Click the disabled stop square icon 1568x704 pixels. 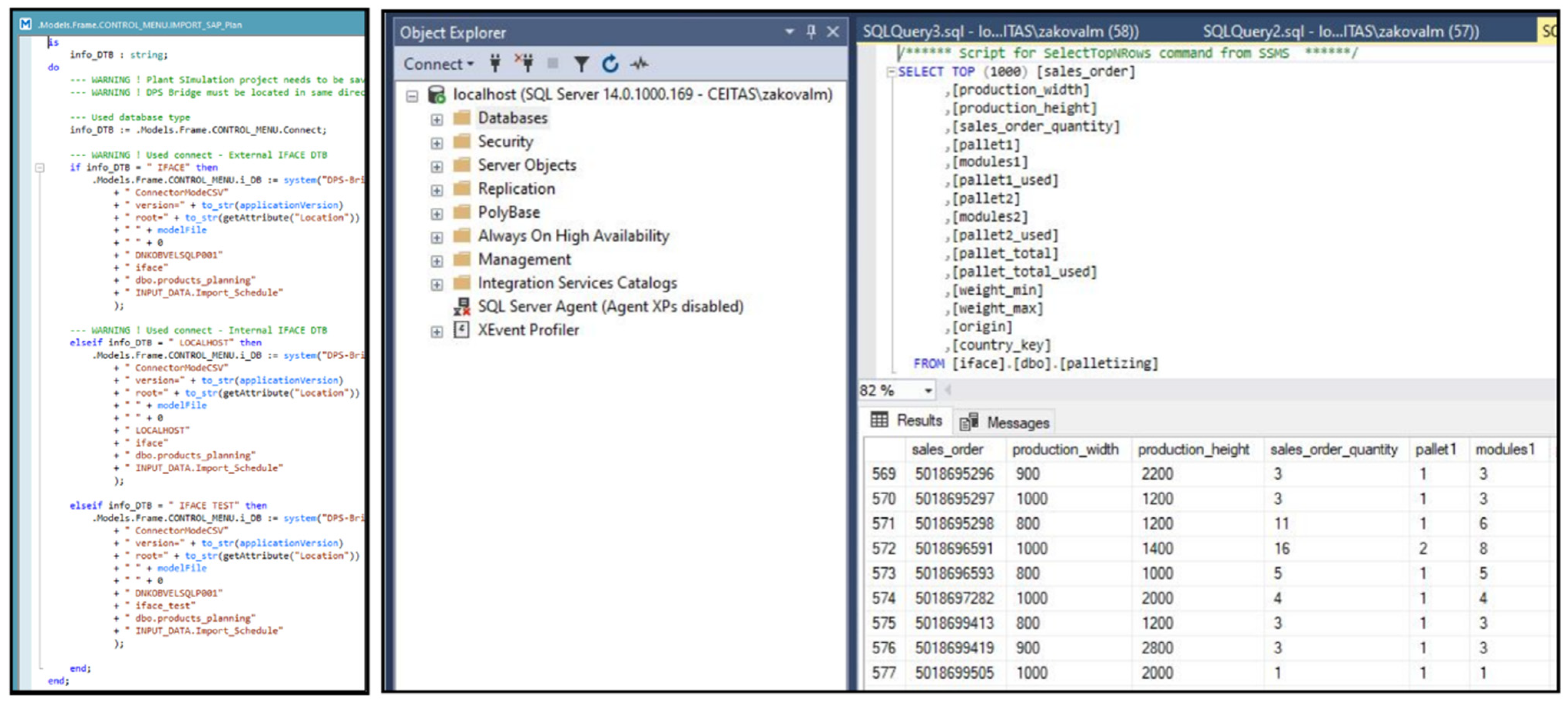tap(553, 63)
